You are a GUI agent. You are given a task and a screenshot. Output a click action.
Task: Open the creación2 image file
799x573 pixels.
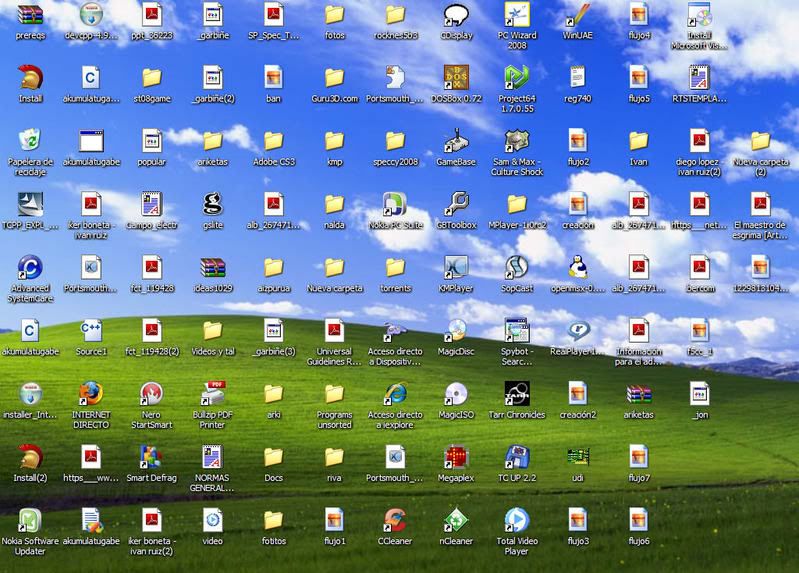(x=577, y=394)
